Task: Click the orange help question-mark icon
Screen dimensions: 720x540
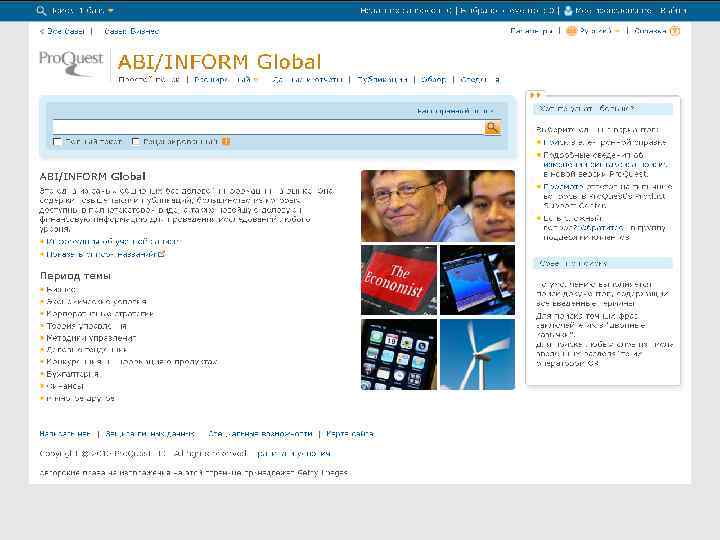Action: (675, 31)
